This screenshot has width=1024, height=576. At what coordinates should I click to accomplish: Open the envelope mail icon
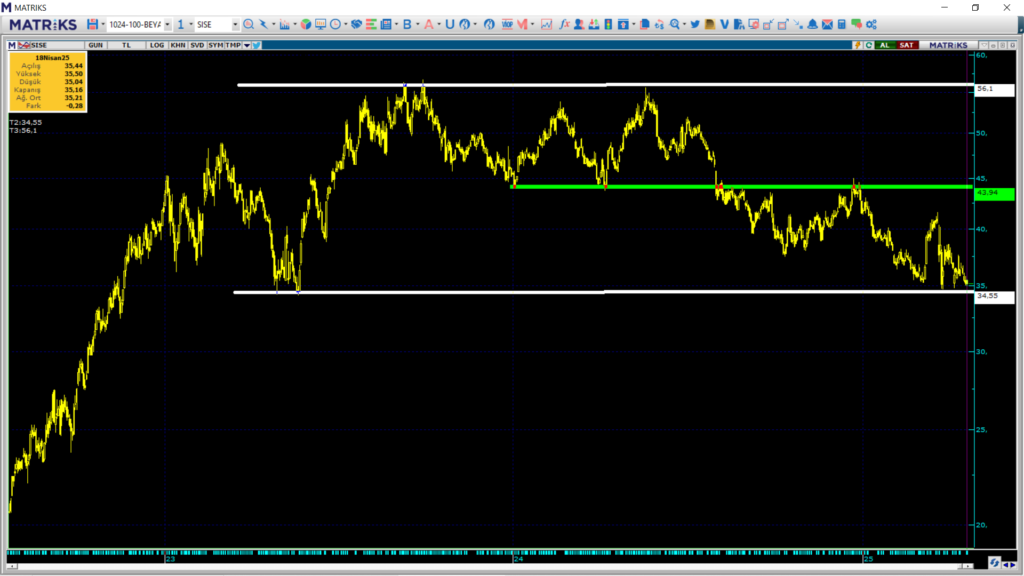click(x=827, y=24)
